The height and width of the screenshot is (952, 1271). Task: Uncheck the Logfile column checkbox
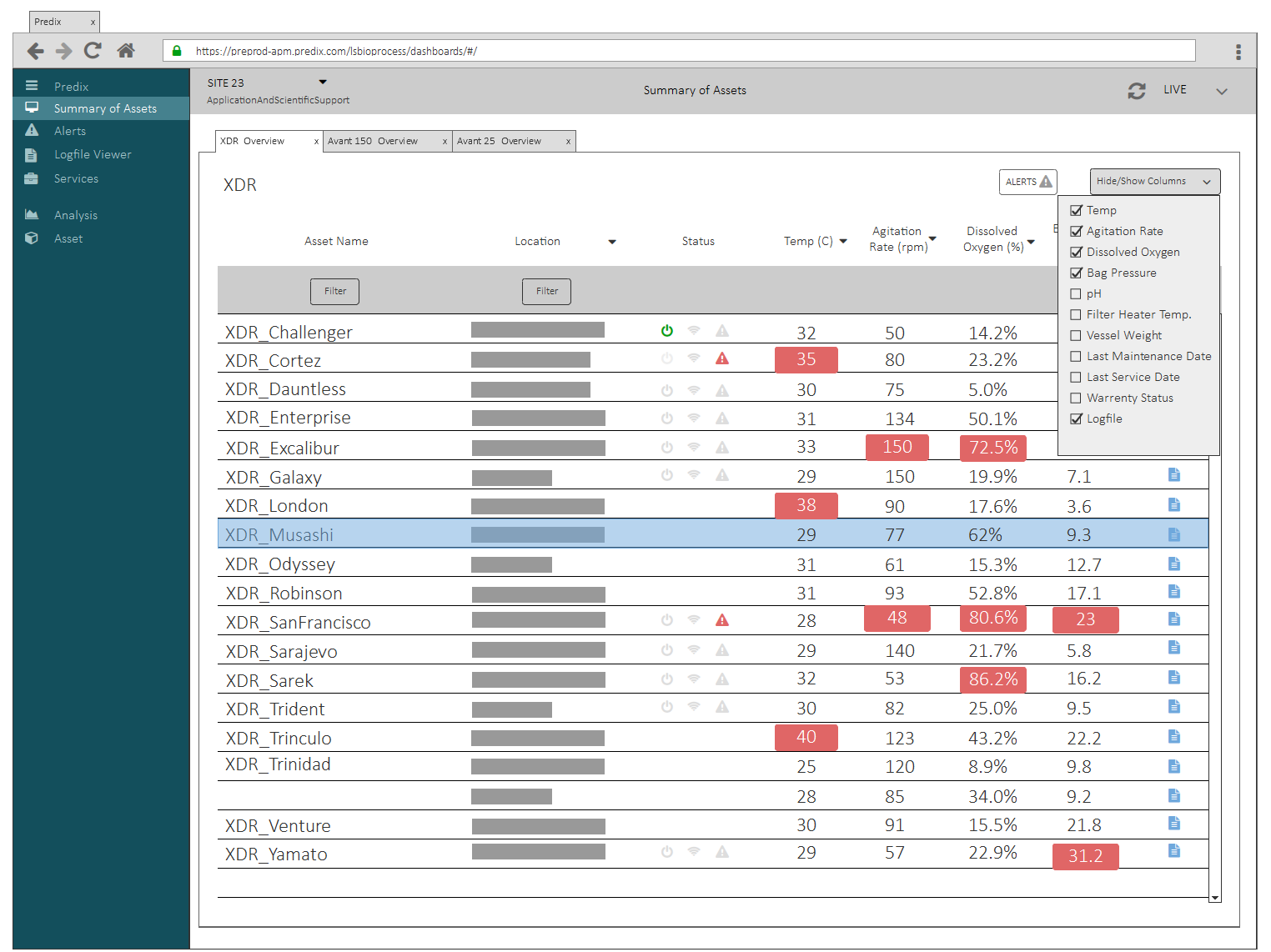pyautogui.click(x=1076, y=418)
